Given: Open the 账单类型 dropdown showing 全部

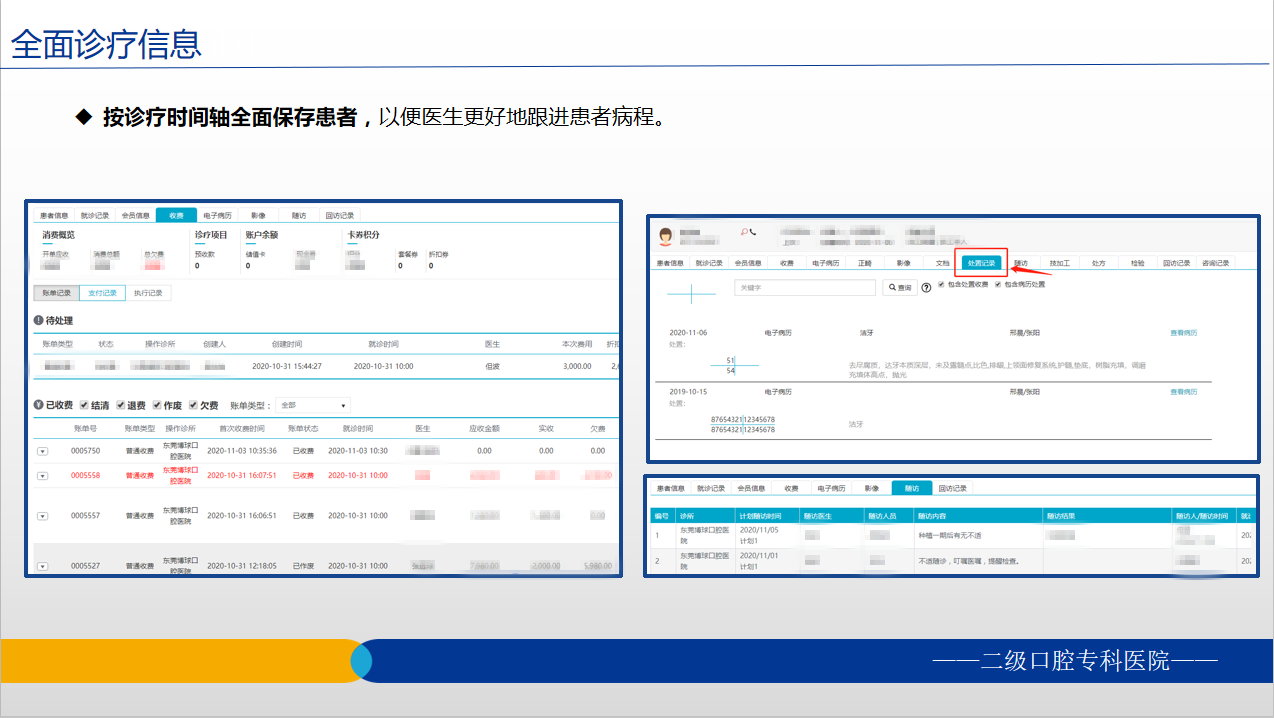Looking at the screenshot, I should coord(312,406).
